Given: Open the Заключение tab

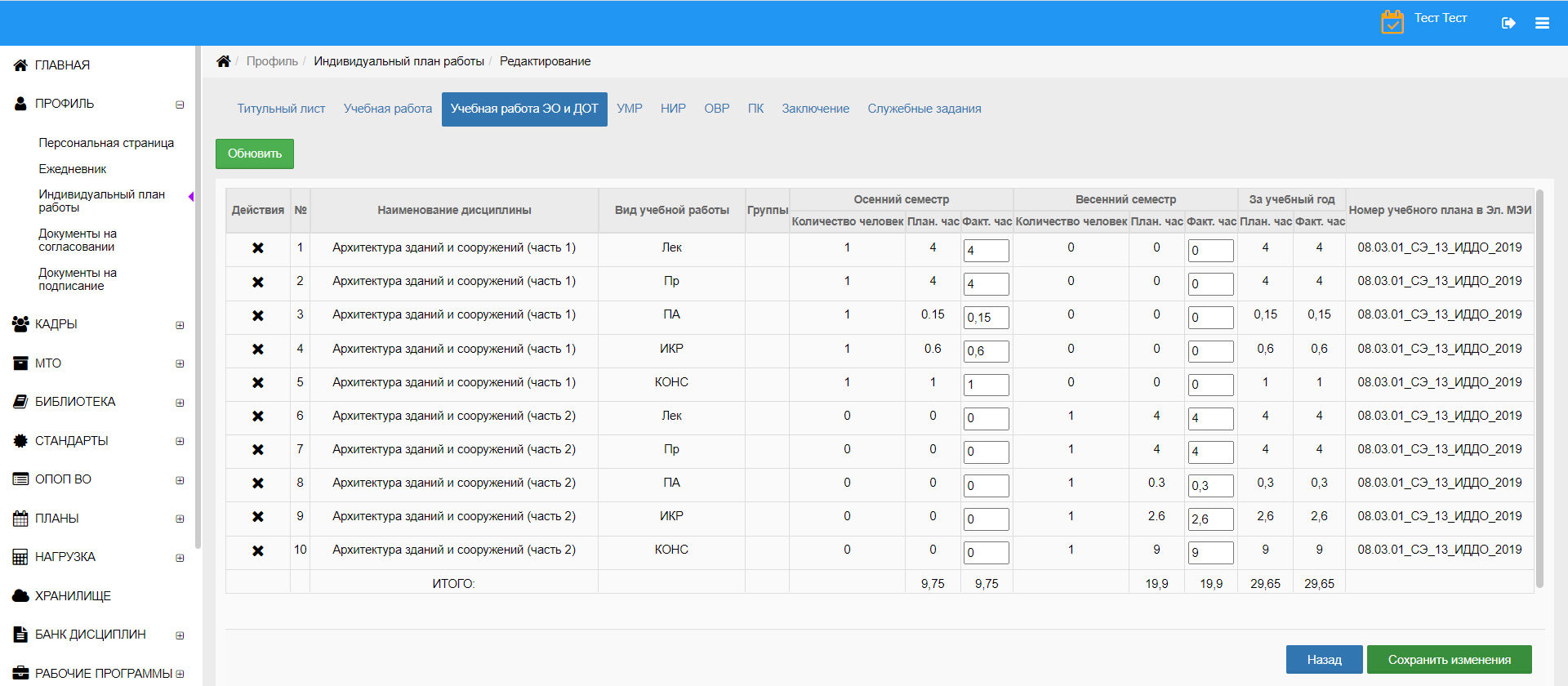Looking at the screenshot, I should pyautogui.click(x=815, y=109).
